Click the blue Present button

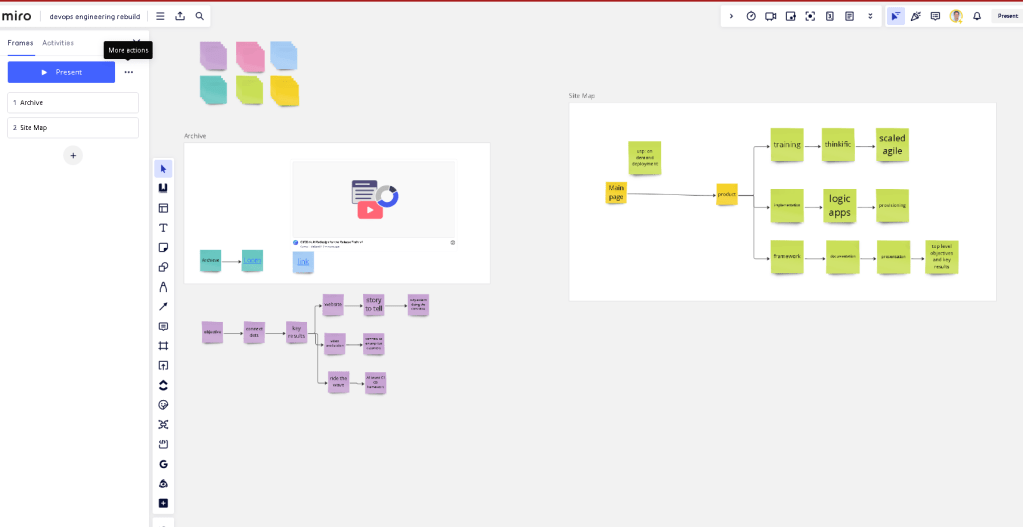coord(61,72)
